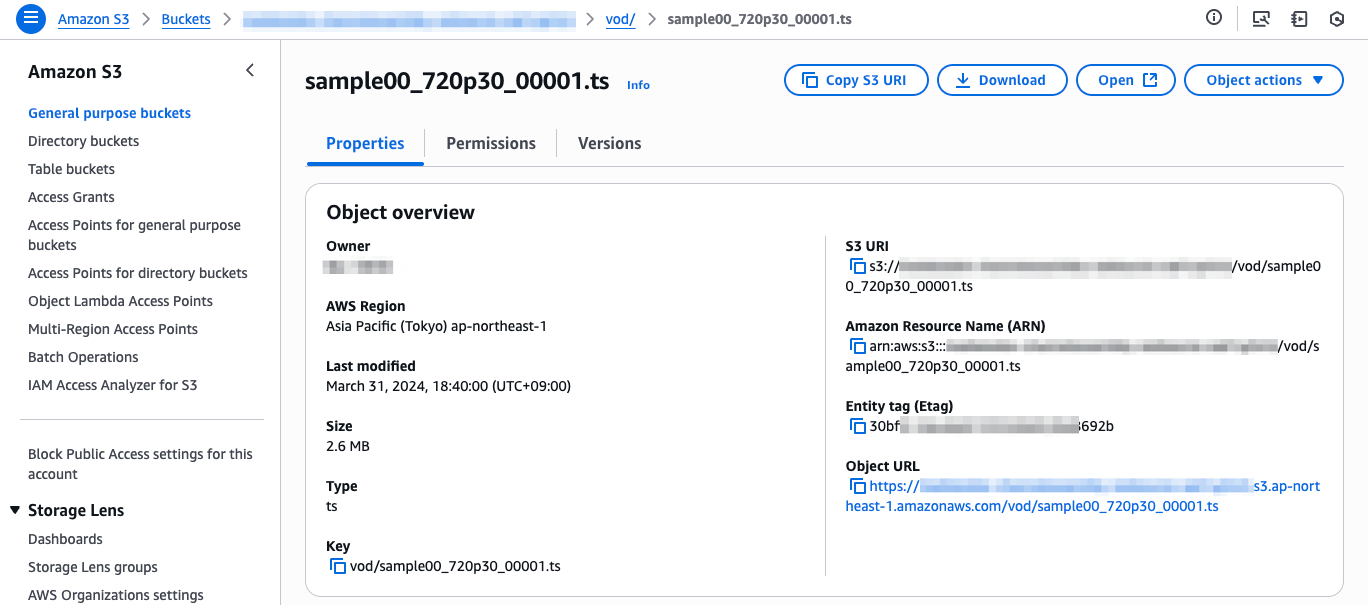1368x605 pixels.
Task: Click the Last modified date March 31, 2024
Action: [x=448, y=386]
